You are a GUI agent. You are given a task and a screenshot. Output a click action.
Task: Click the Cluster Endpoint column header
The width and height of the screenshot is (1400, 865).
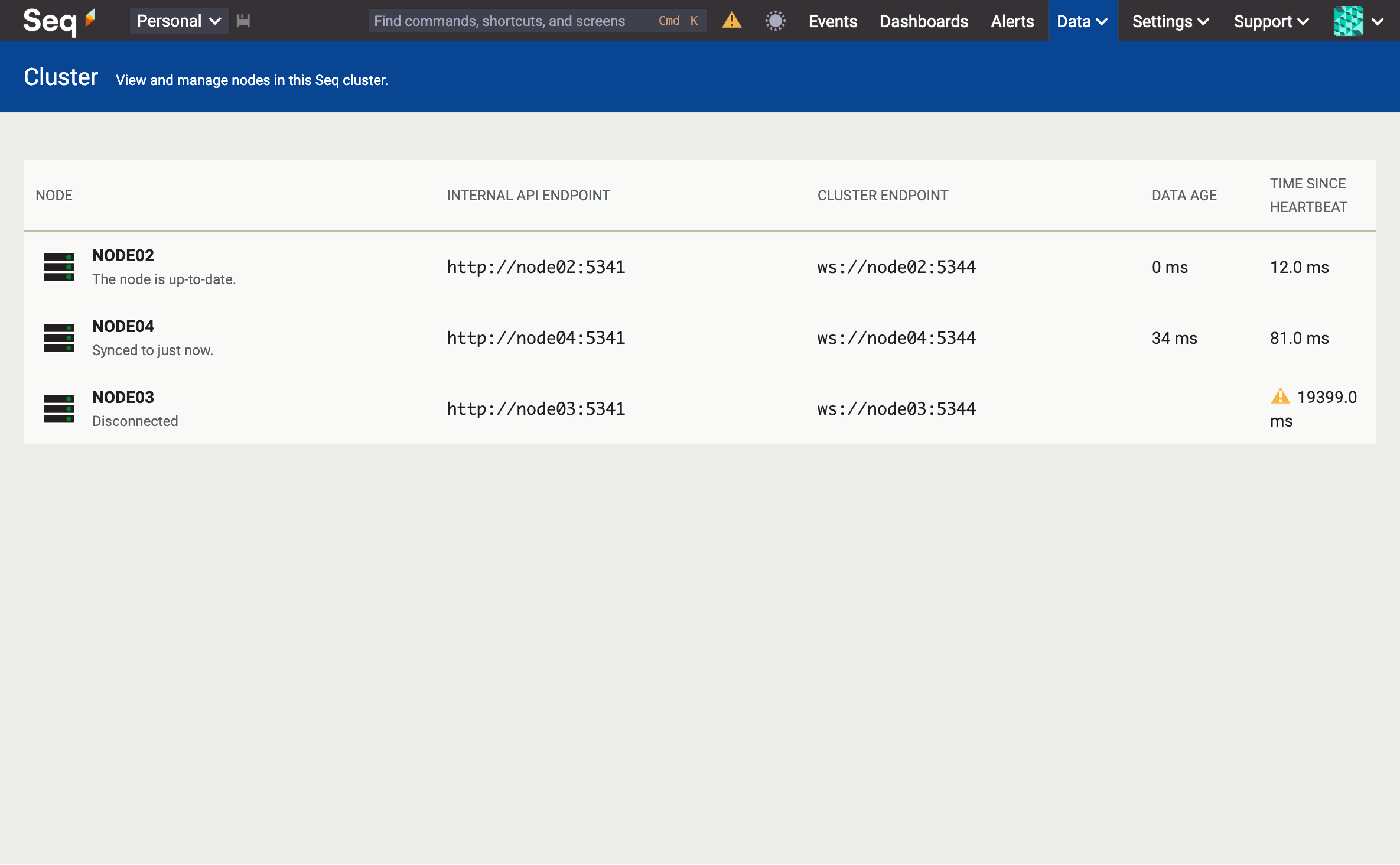click(883, 195)
